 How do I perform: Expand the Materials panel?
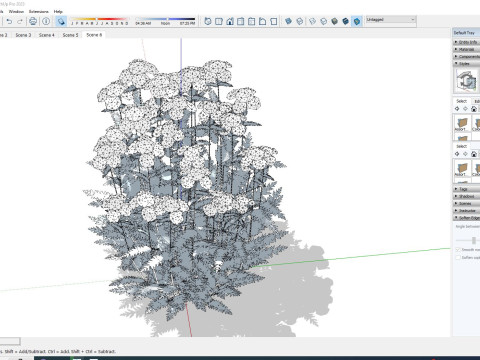tap(467, 49)
